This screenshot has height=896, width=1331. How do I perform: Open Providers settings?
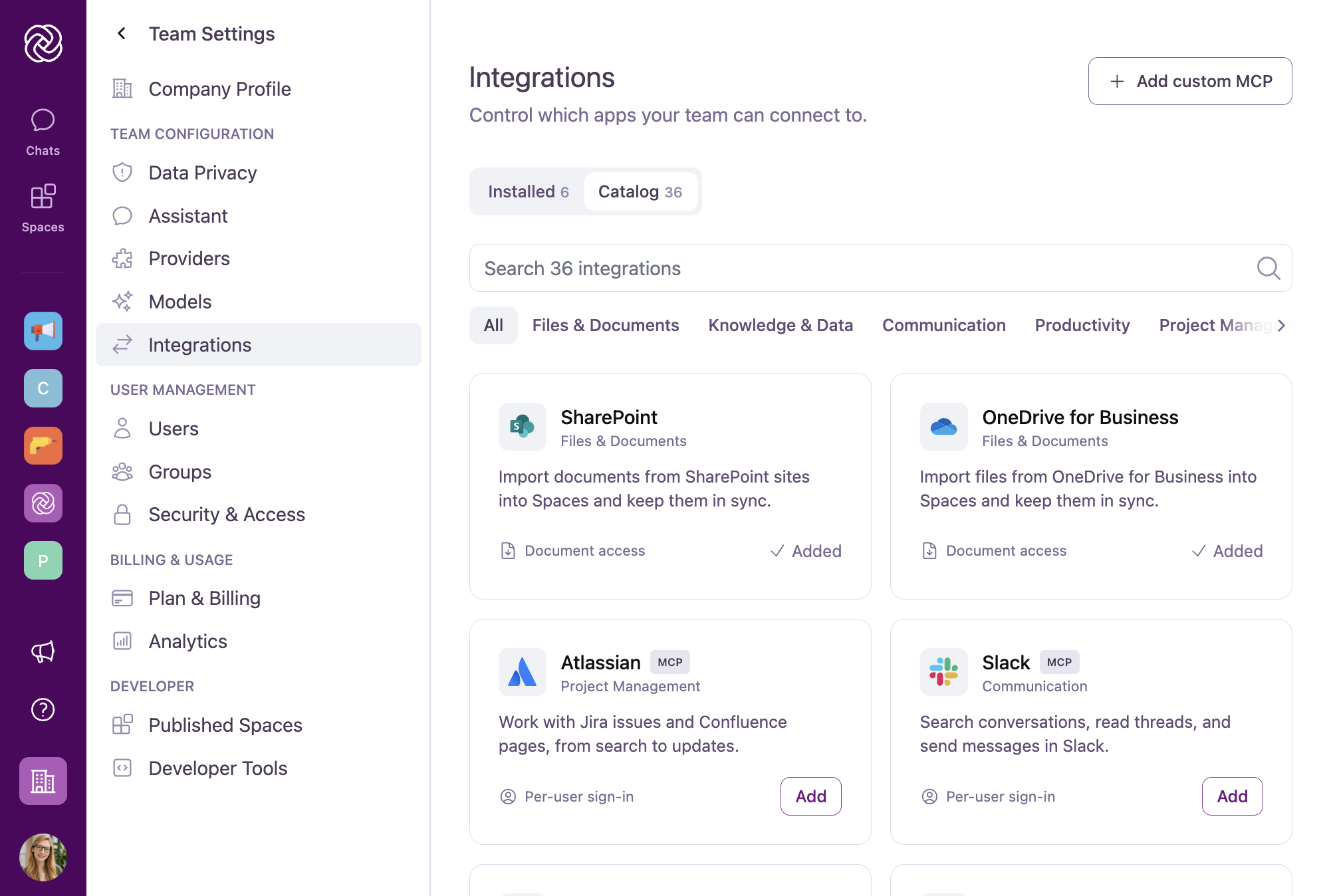(x=259, y=259)
